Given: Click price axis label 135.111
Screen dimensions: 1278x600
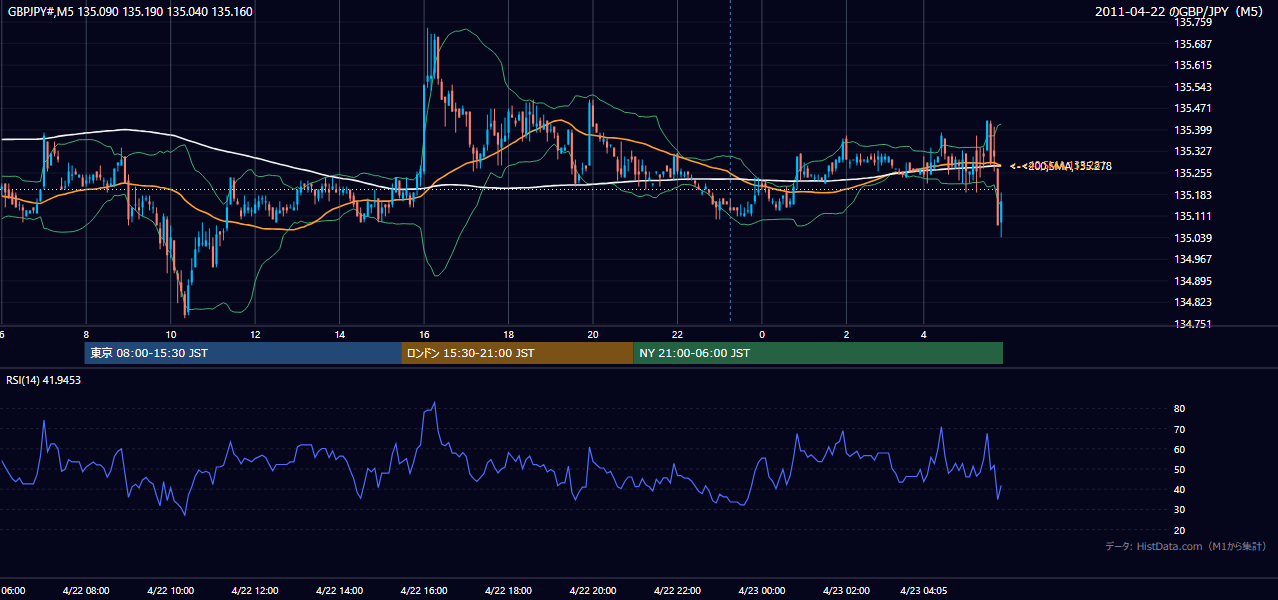Looking at the screenshot, I should [x=1193, y=216].
